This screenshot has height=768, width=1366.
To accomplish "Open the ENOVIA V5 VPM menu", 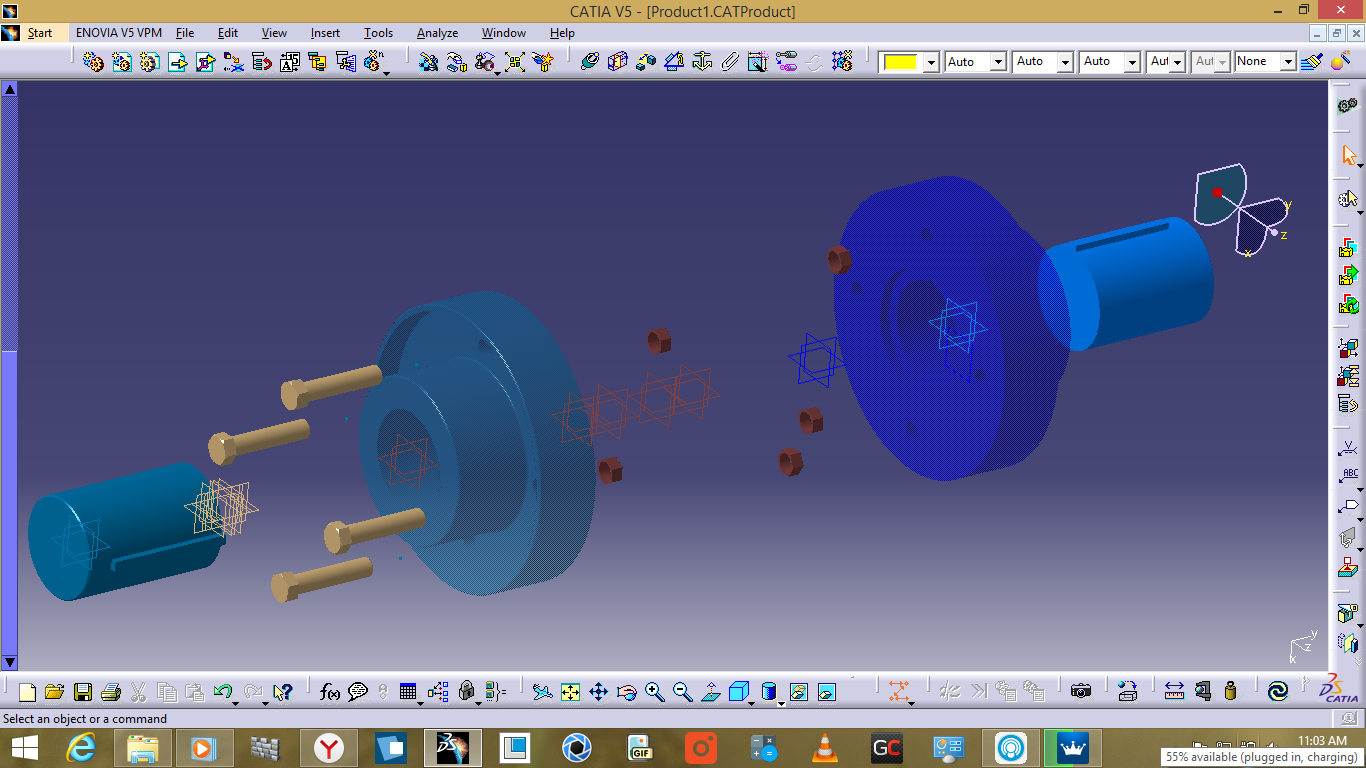I will [118, 33].
